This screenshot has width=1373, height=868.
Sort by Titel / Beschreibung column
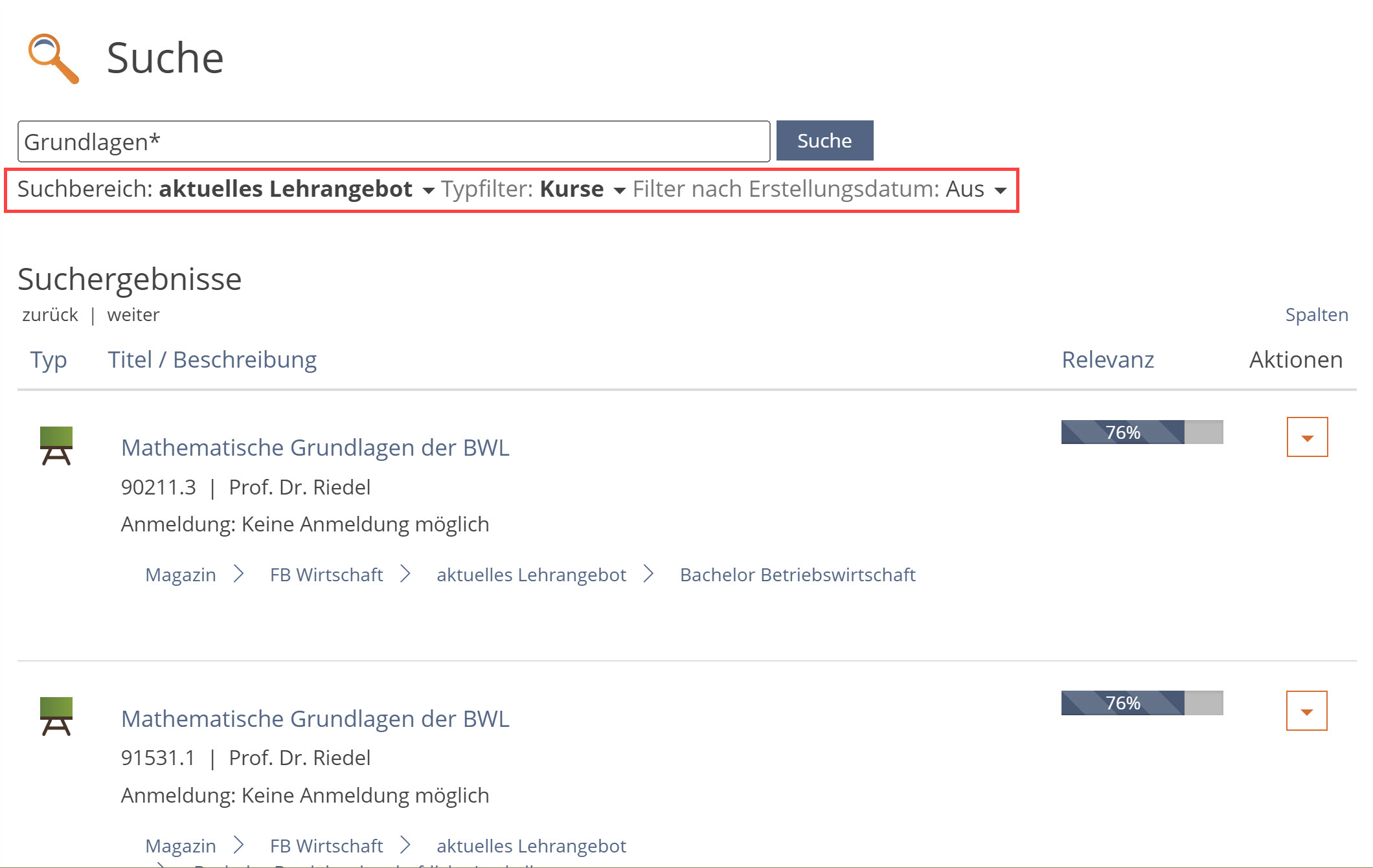click(x=212, y=360)
